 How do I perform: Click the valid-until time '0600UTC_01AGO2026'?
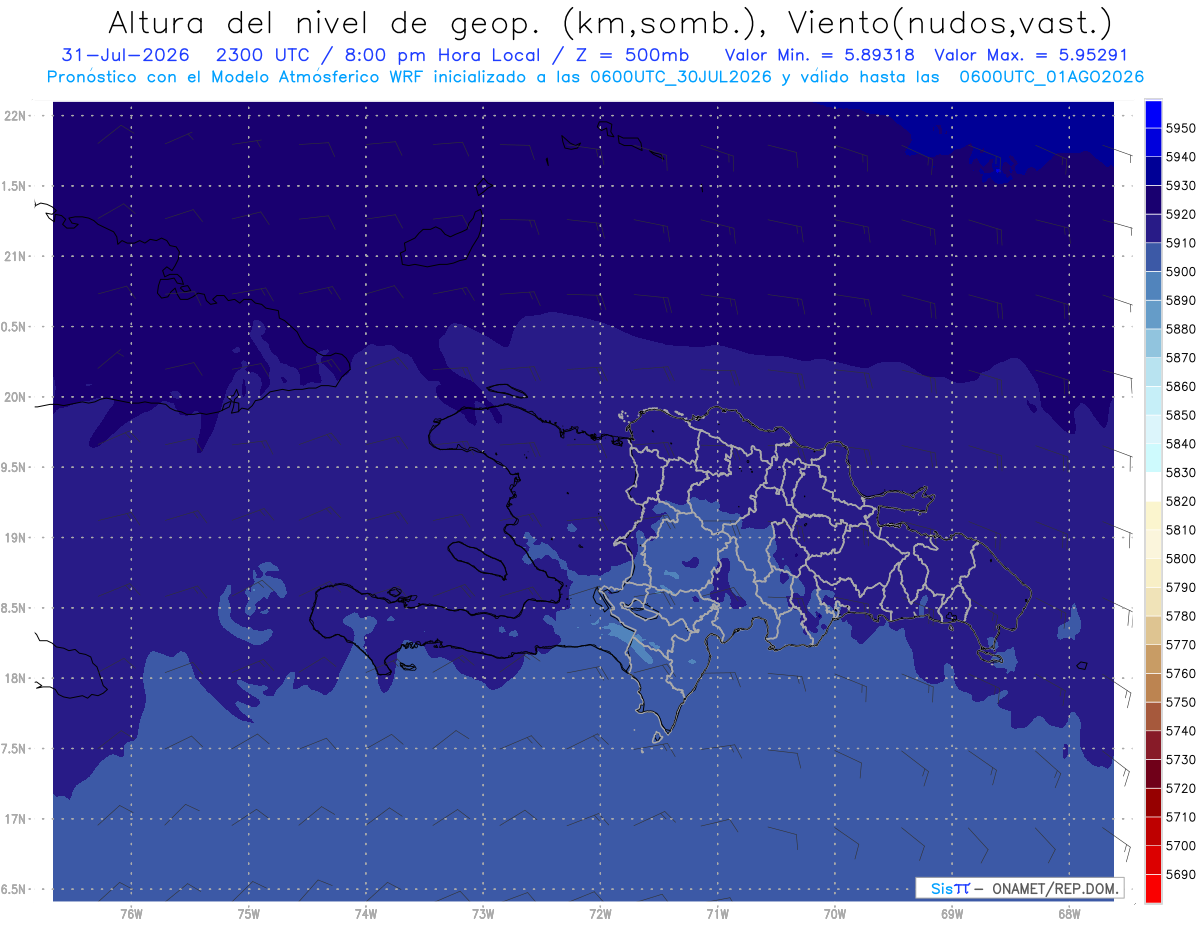(x=1051, y=77)
